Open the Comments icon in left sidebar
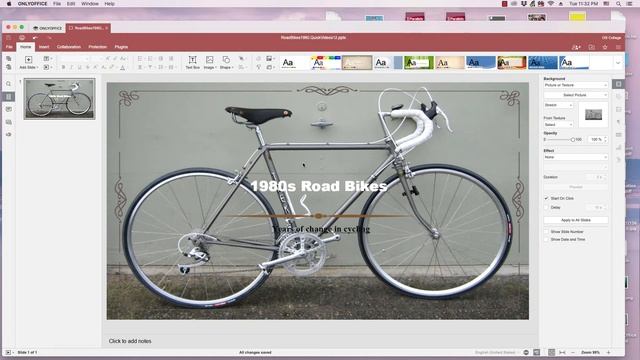 pos(9,109)
